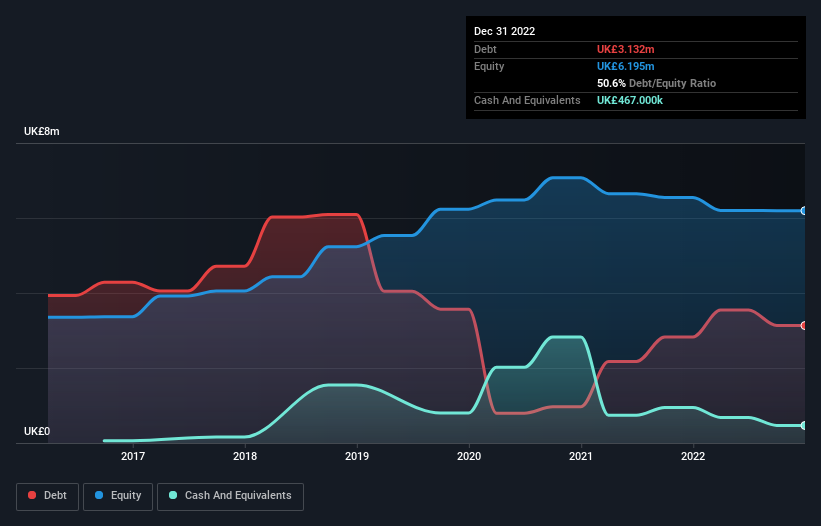Screen dimensions: 821x526
Task: Click the UK£467.000k cash value
Action: [x=630, y=100]
